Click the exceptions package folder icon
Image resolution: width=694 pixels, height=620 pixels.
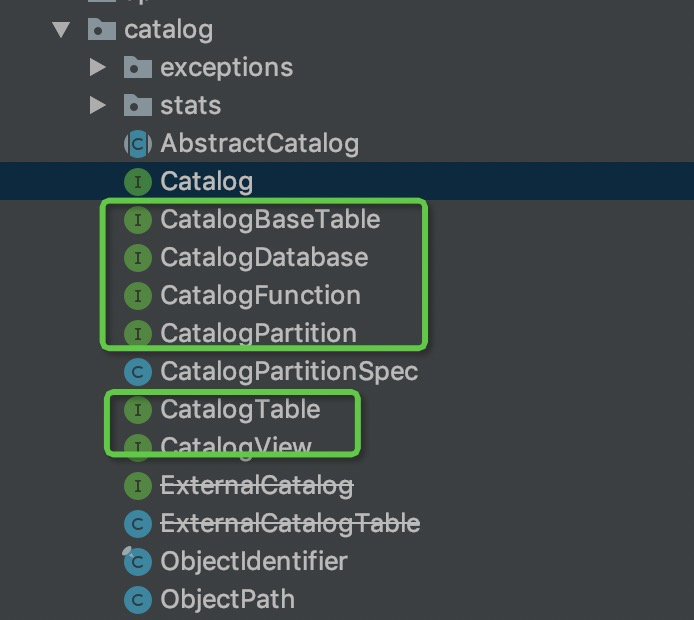(x=137, y=68)
